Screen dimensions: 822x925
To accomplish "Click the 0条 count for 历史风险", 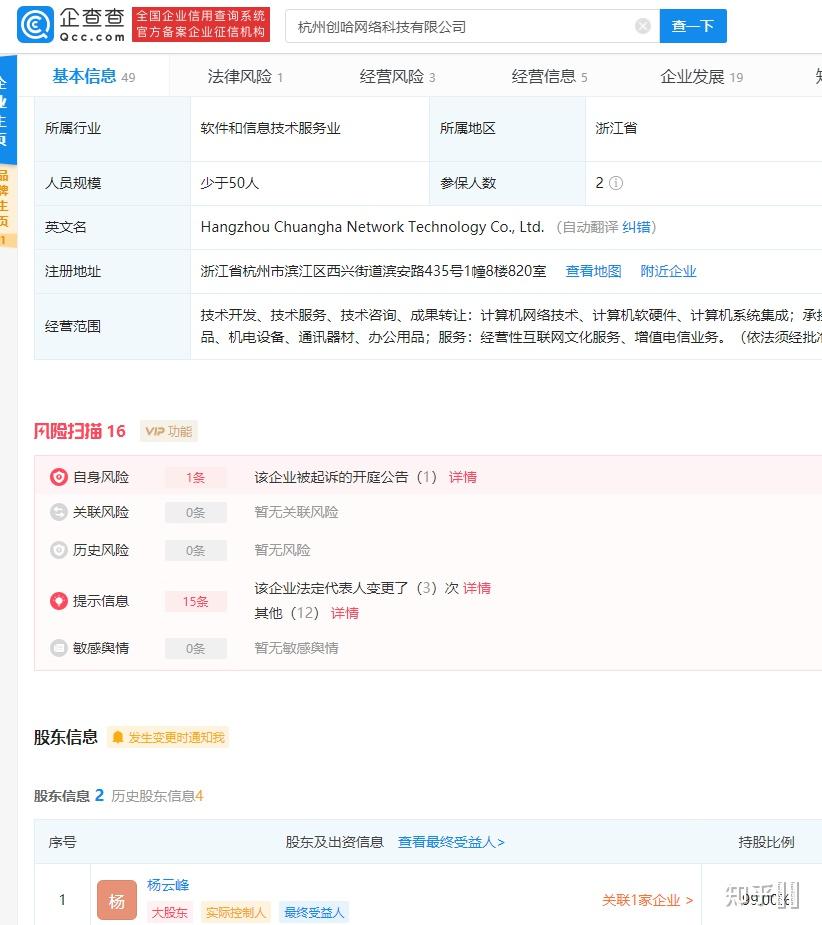I will click(x=195, y=550).
